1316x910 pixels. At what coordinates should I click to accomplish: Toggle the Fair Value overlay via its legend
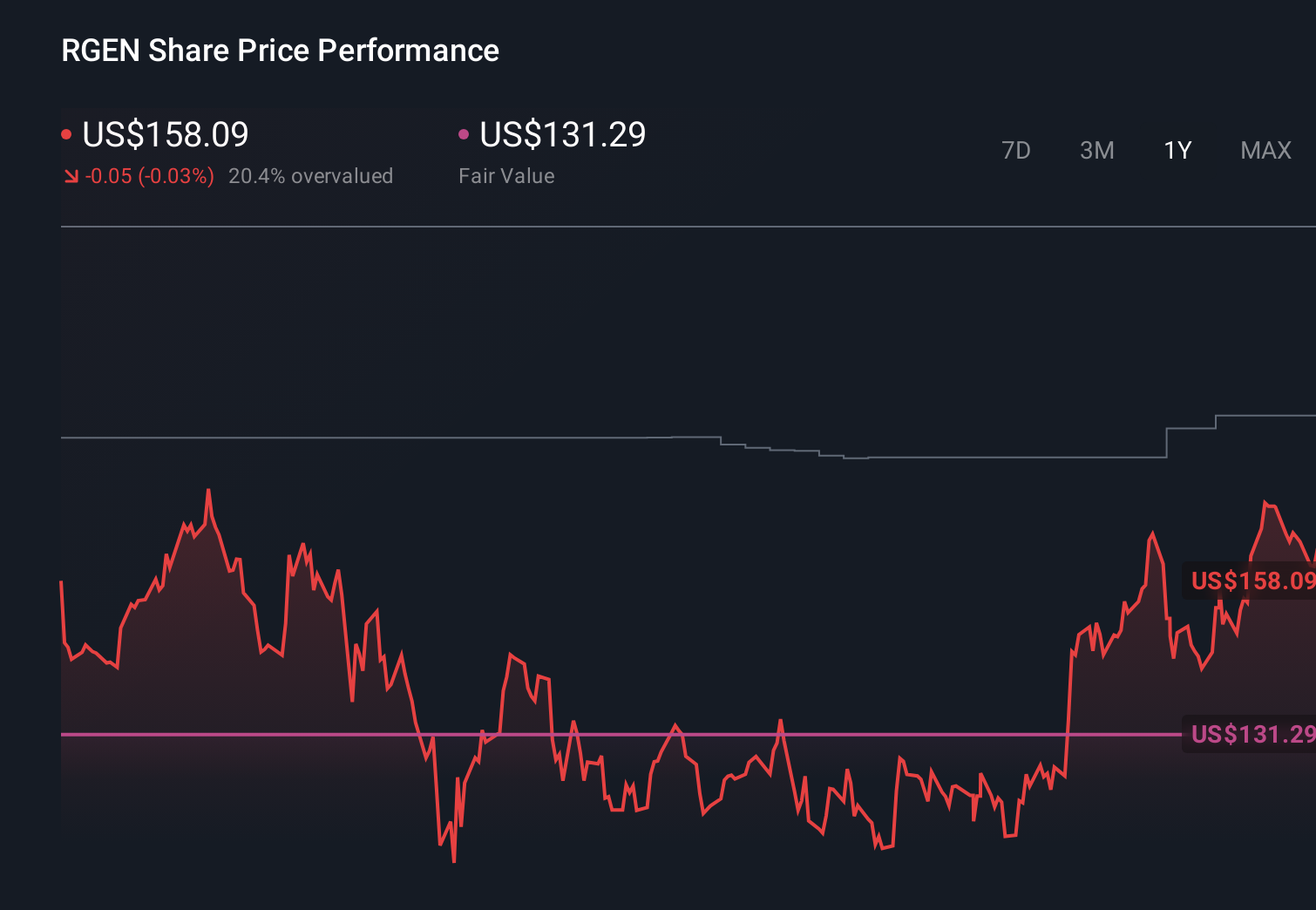pos(465,133)
